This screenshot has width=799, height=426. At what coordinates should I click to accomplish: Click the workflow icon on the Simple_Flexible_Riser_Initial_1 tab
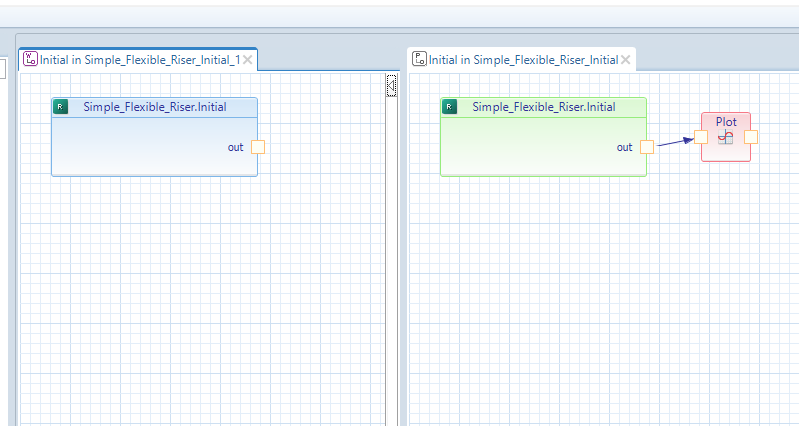point(30,60)
